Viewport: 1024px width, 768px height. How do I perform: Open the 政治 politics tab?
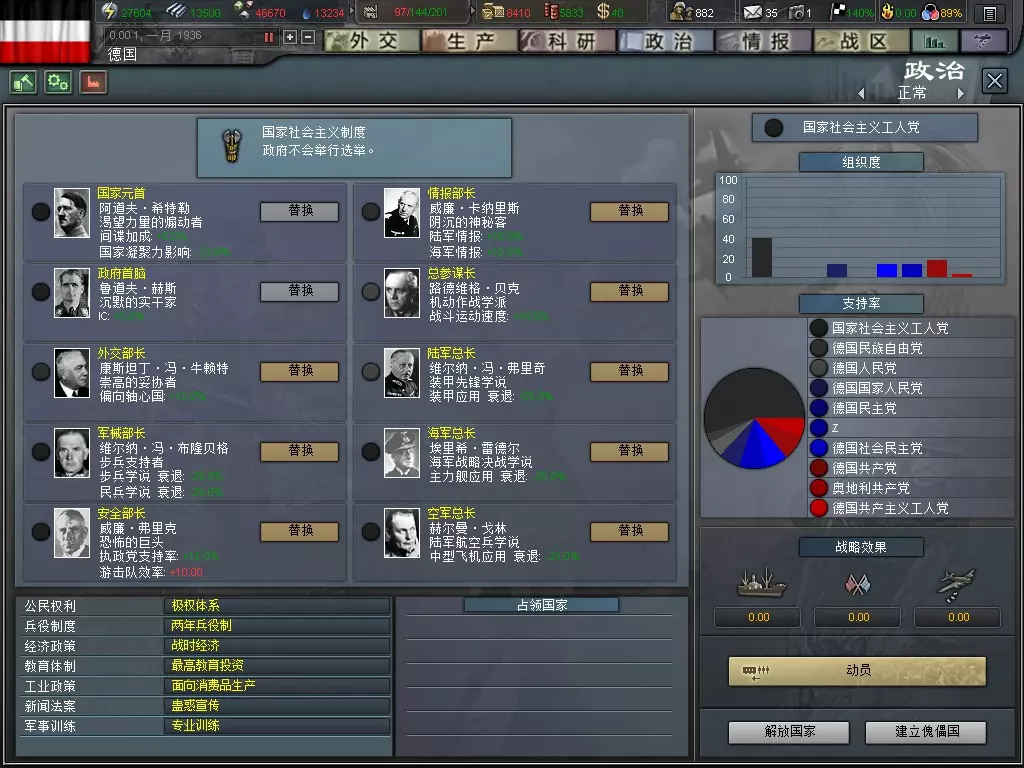[x=665, y=41]
